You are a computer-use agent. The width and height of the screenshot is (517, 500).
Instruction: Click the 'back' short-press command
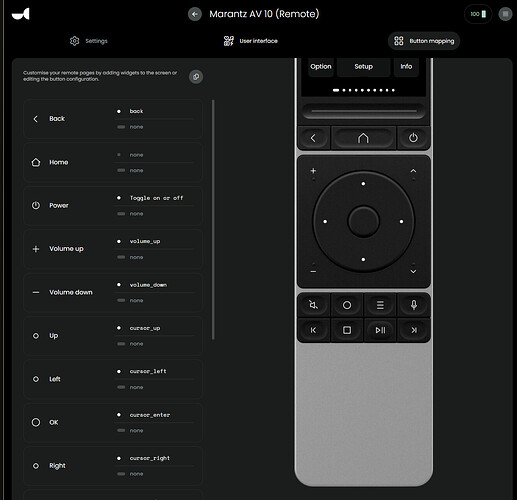click(136, 111)
